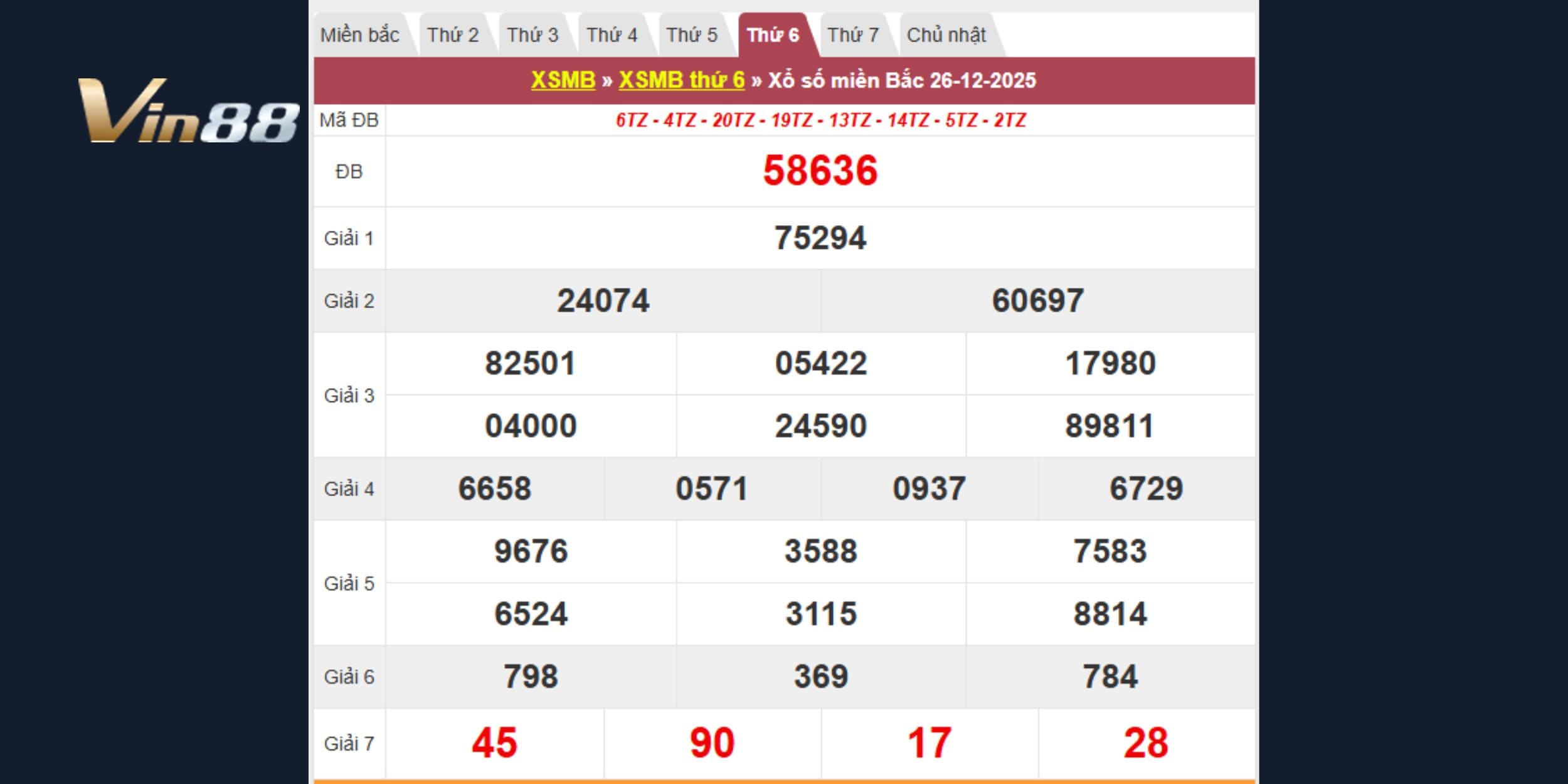Open the Chủ nhật tab
This screenshot has width=1568, height=784.
pyautogui.click(x=946, y=35)
